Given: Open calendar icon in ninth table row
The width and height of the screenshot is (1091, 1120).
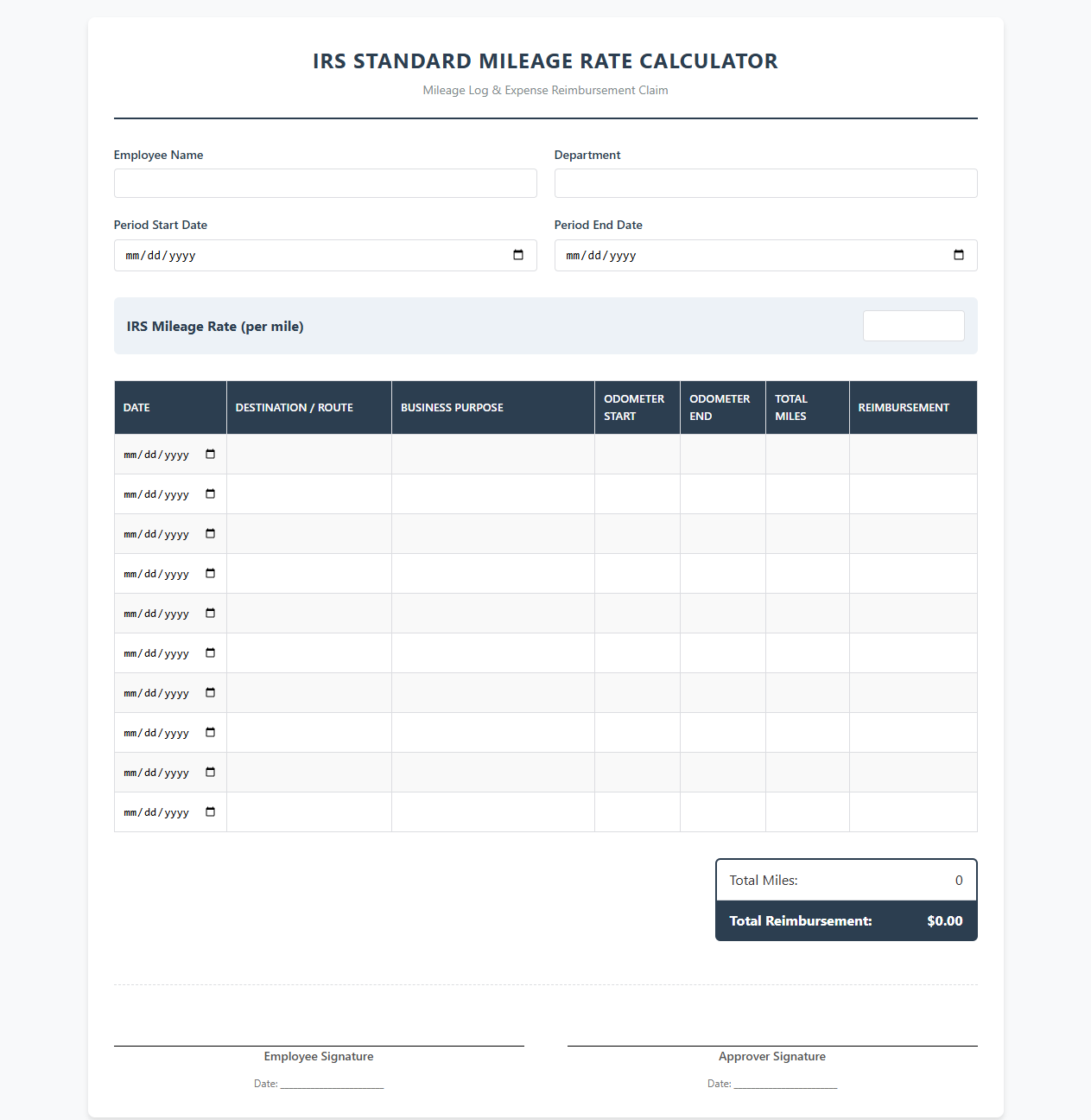Looking at the screenshot, I should pyautogui.click(x=210, y=772).
